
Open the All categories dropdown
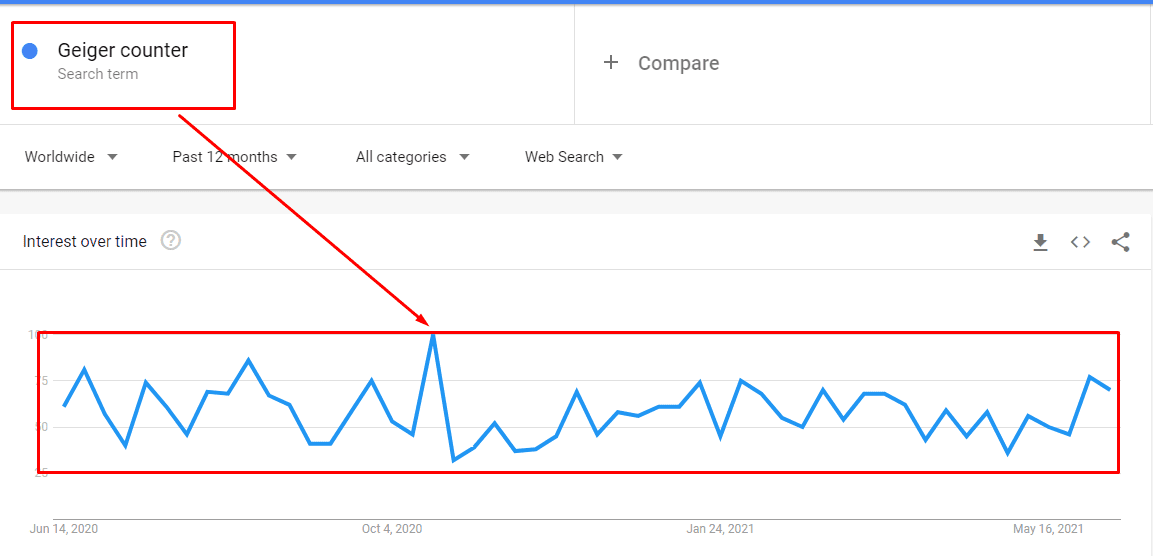[x=412, y=157]
